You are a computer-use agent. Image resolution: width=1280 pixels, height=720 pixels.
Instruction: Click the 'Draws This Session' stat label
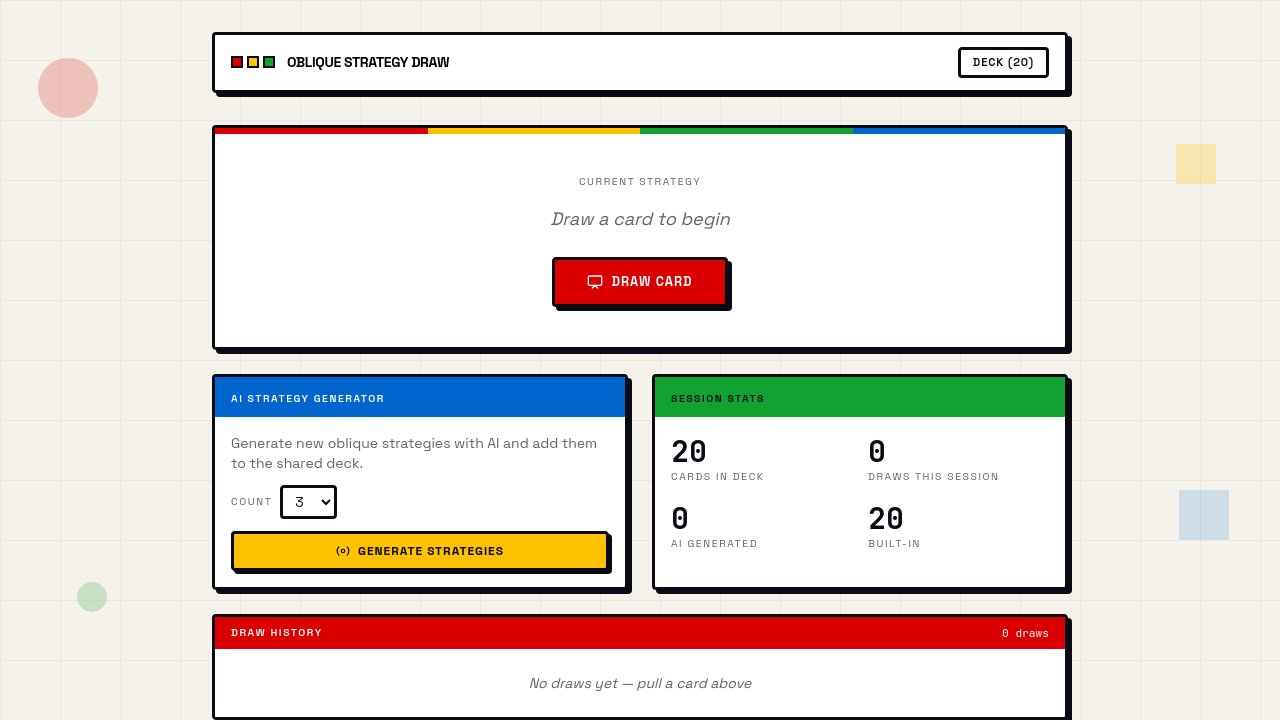click(x=933, y=477)
